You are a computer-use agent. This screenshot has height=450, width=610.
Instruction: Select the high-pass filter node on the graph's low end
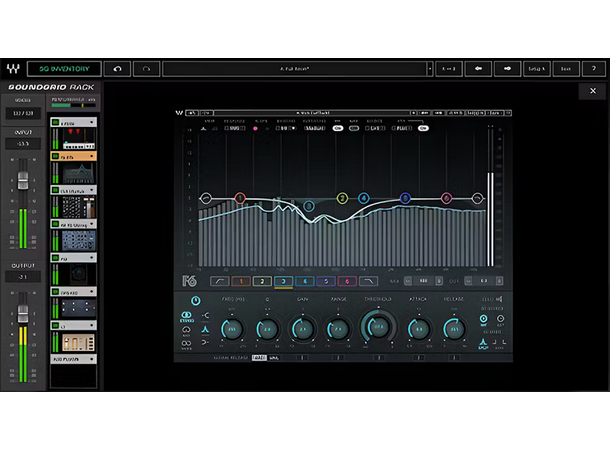pyautogui.click(x=206, y=198)
